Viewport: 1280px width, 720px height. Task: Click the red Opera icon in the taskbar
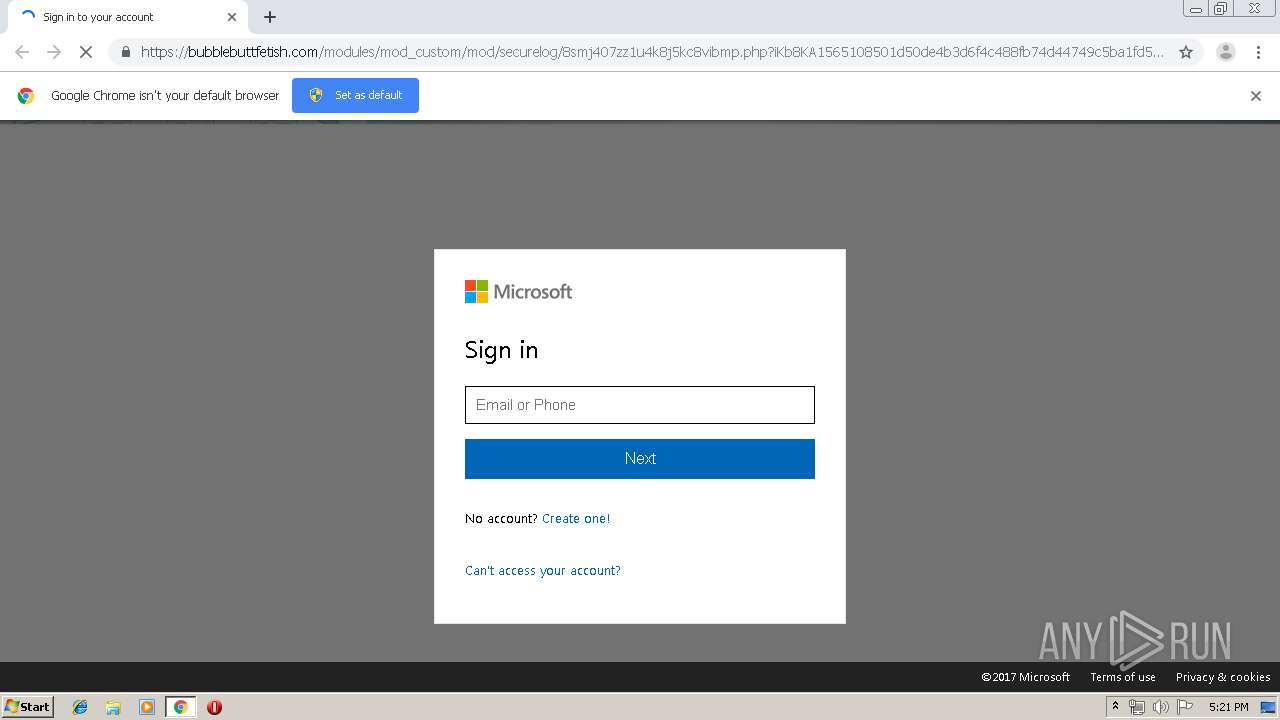(x=214, y=707)
